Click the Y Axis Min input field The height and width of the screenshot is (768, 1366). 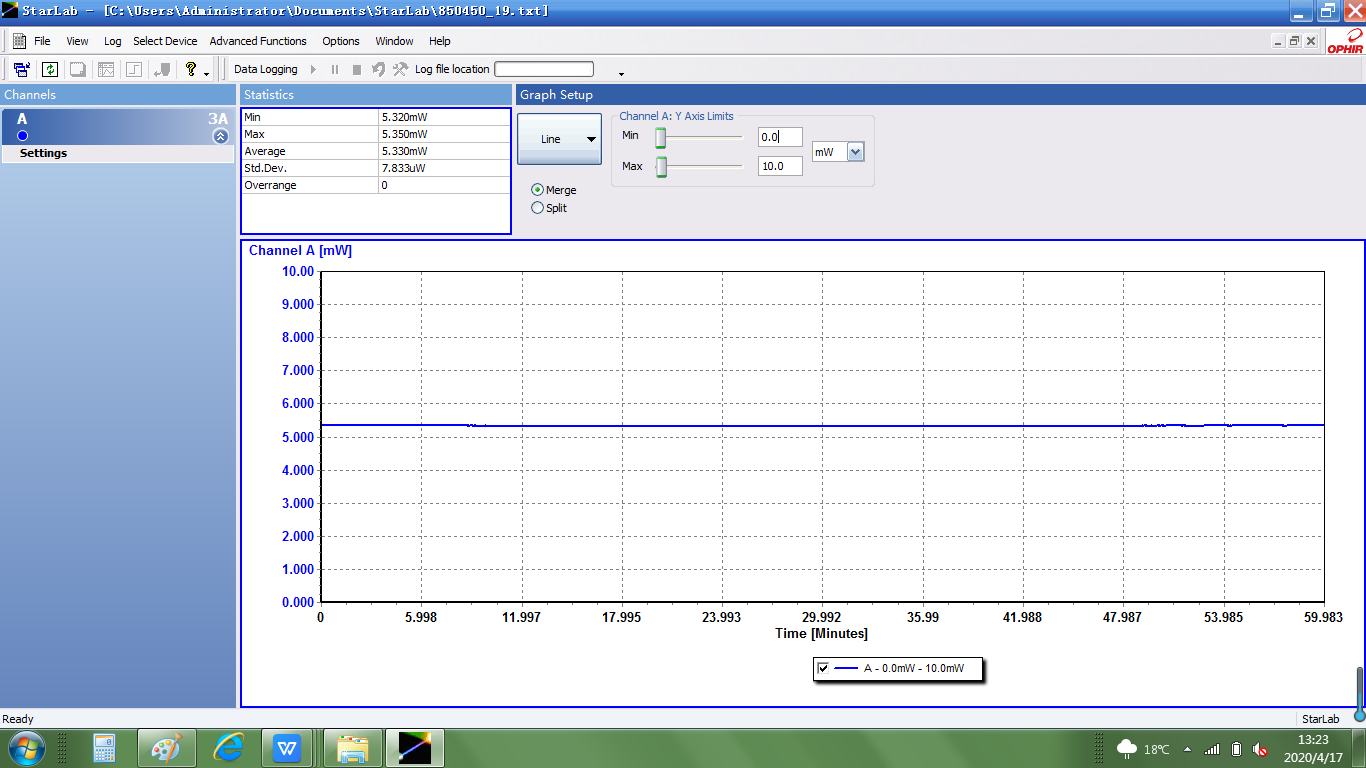(x=779, y=136)
